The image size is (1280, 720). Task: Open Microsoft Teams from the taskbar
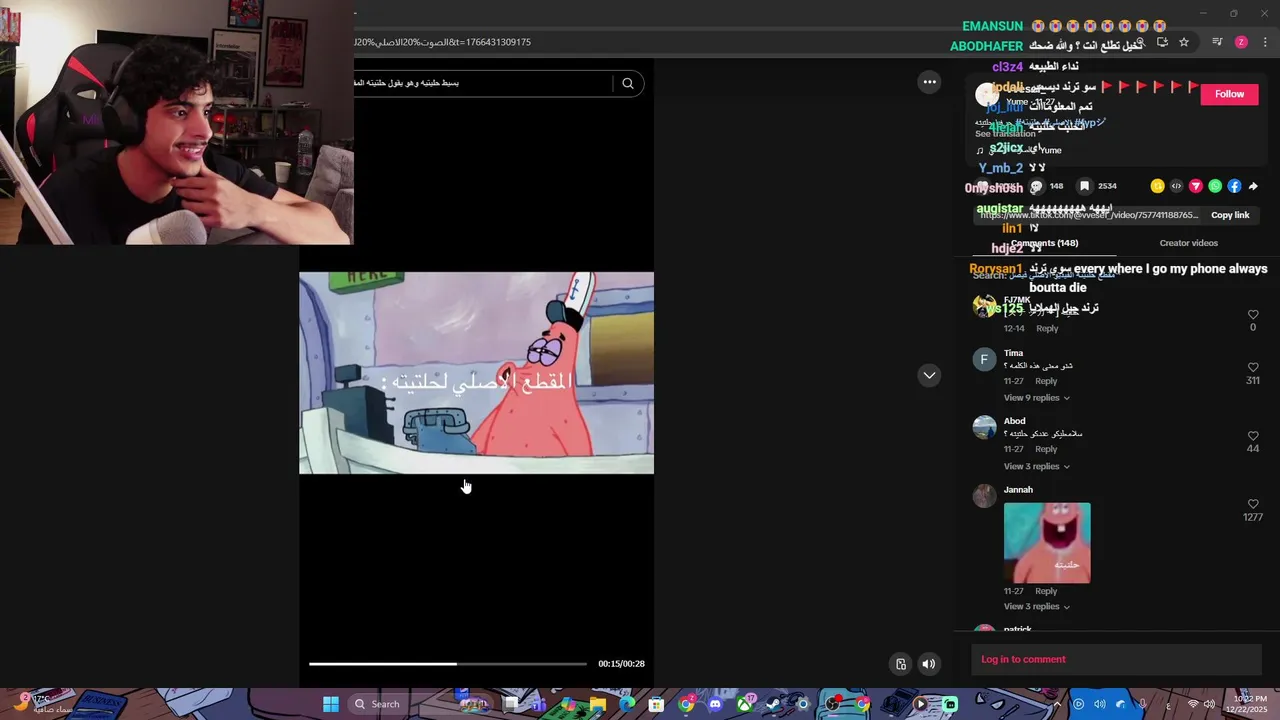pos(540,704)
